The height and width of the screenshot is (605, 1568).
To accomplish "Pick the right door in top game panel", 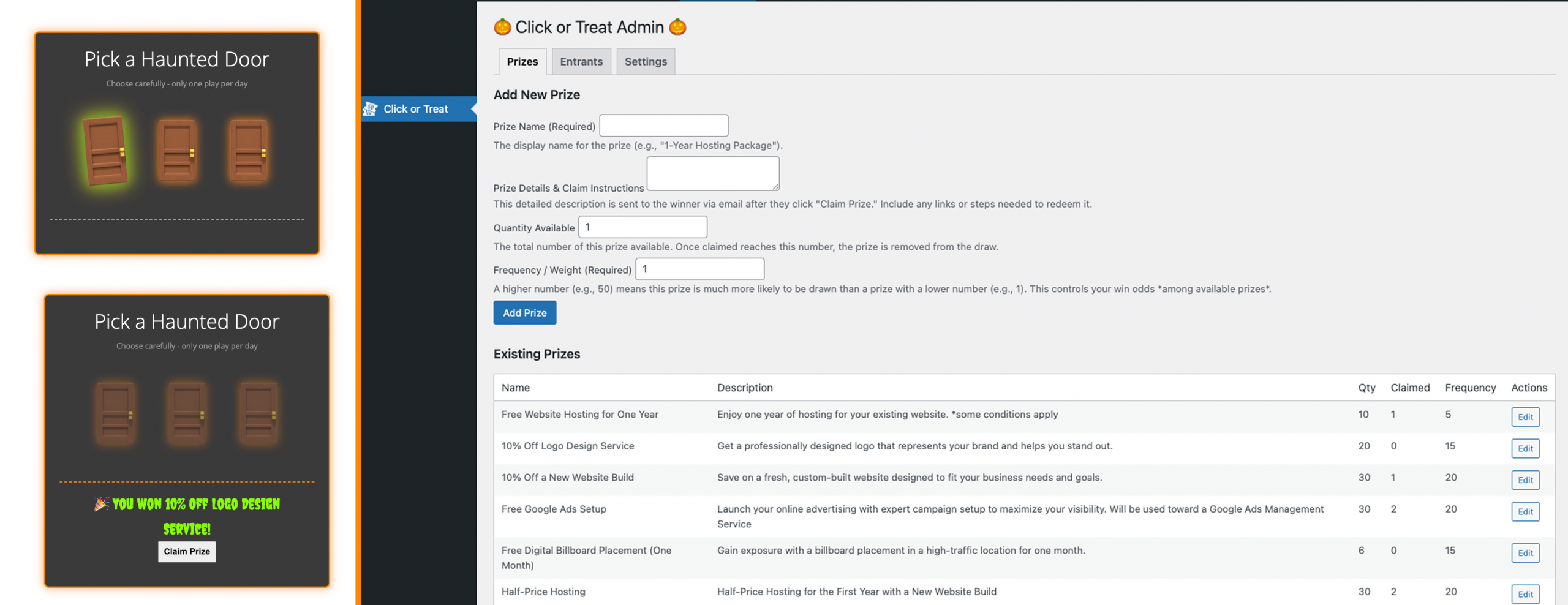I will (x=249, y=151).
